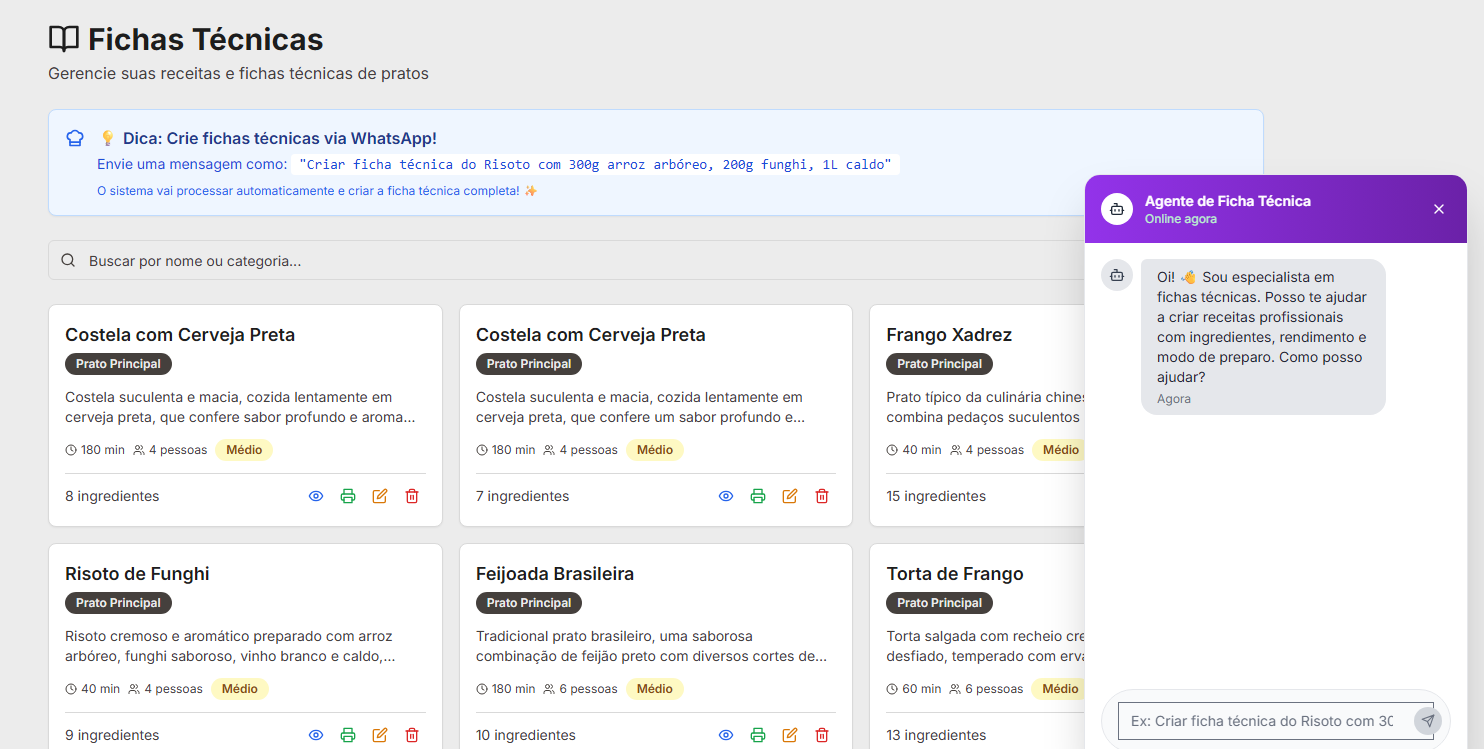Print the Risoto de Funghi recipe
Viewport: 1484px width, 749px height.
348,734
